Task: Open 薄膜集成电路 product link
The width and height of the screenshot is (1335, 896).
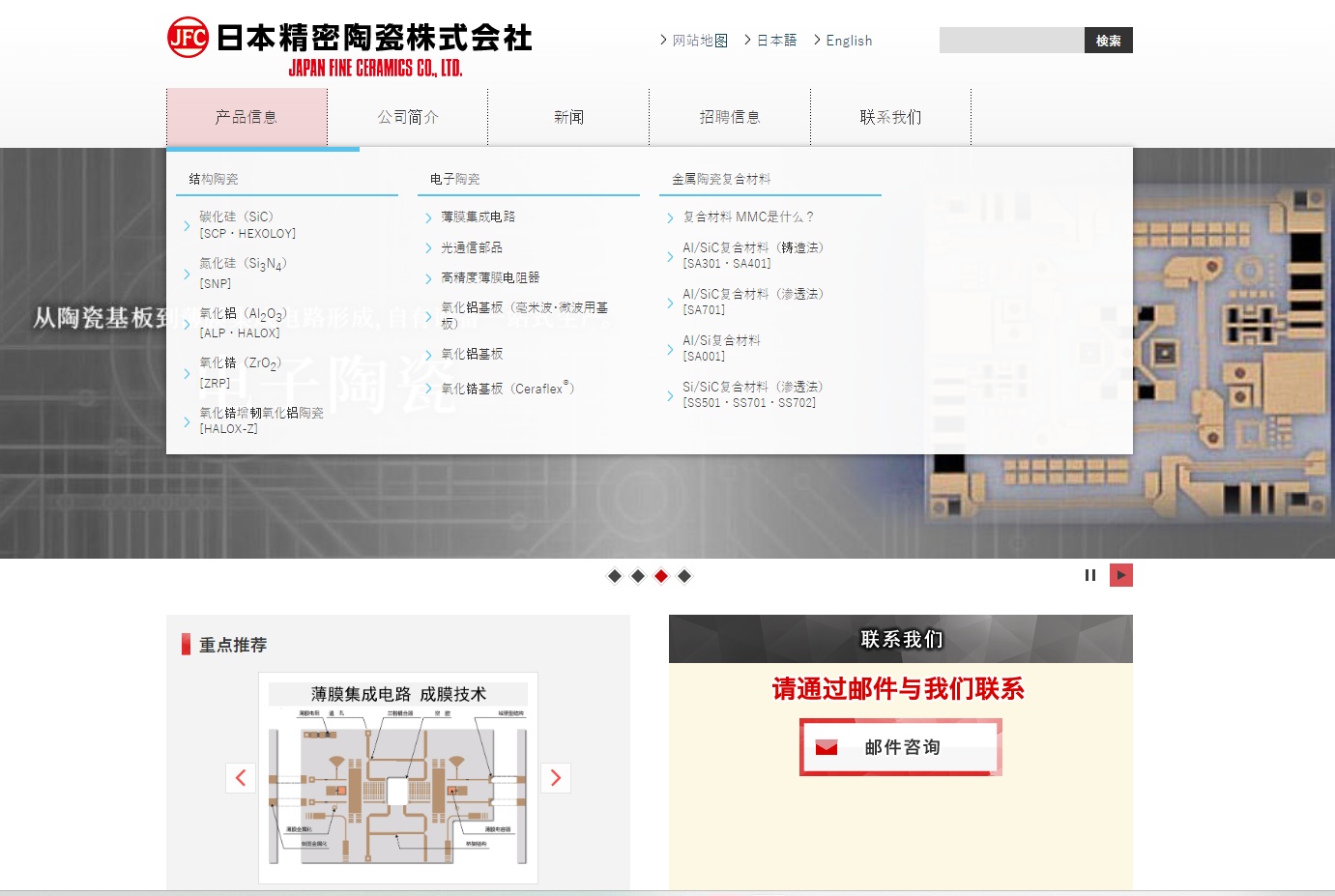Action: point(478,217)
